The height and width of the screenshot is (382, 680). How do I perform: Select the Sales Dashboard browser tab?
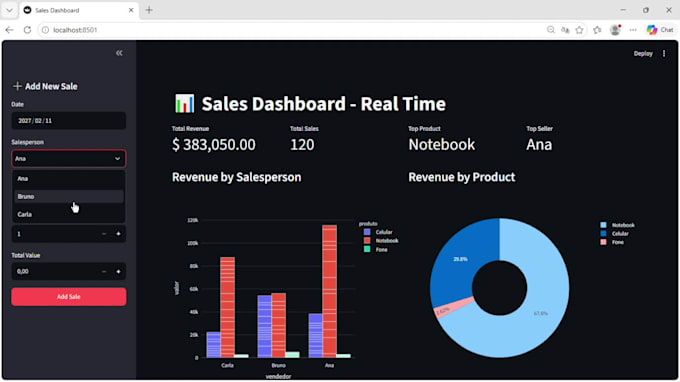[79, 10]
